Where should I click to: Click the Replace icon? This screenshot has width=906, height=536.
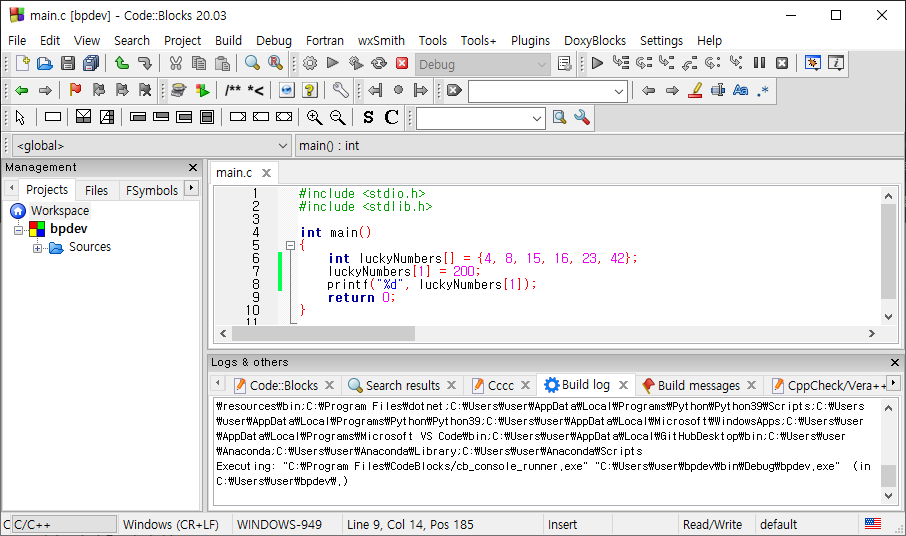[x=275, y=63]
